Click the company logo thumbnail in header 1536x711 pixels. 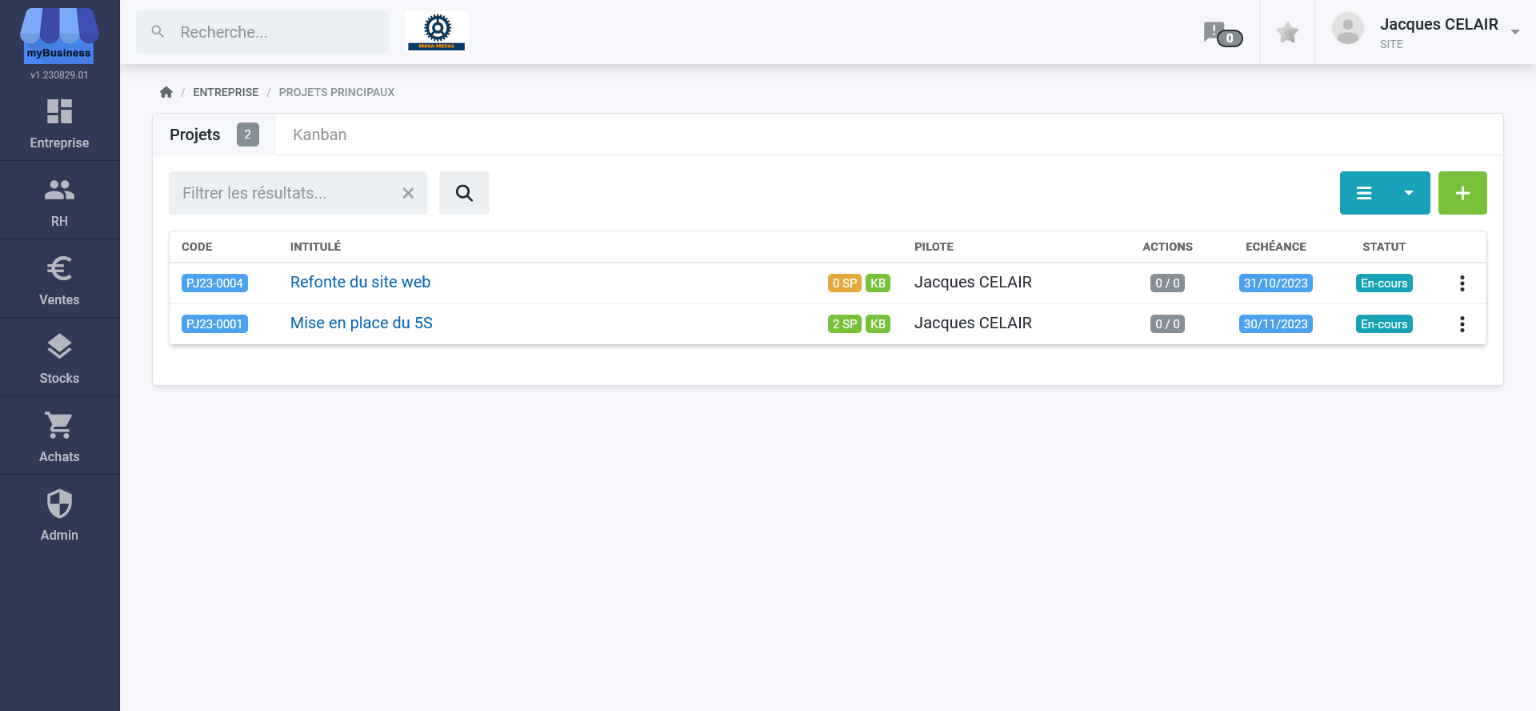pyautogui.click(x=437, y=32)
